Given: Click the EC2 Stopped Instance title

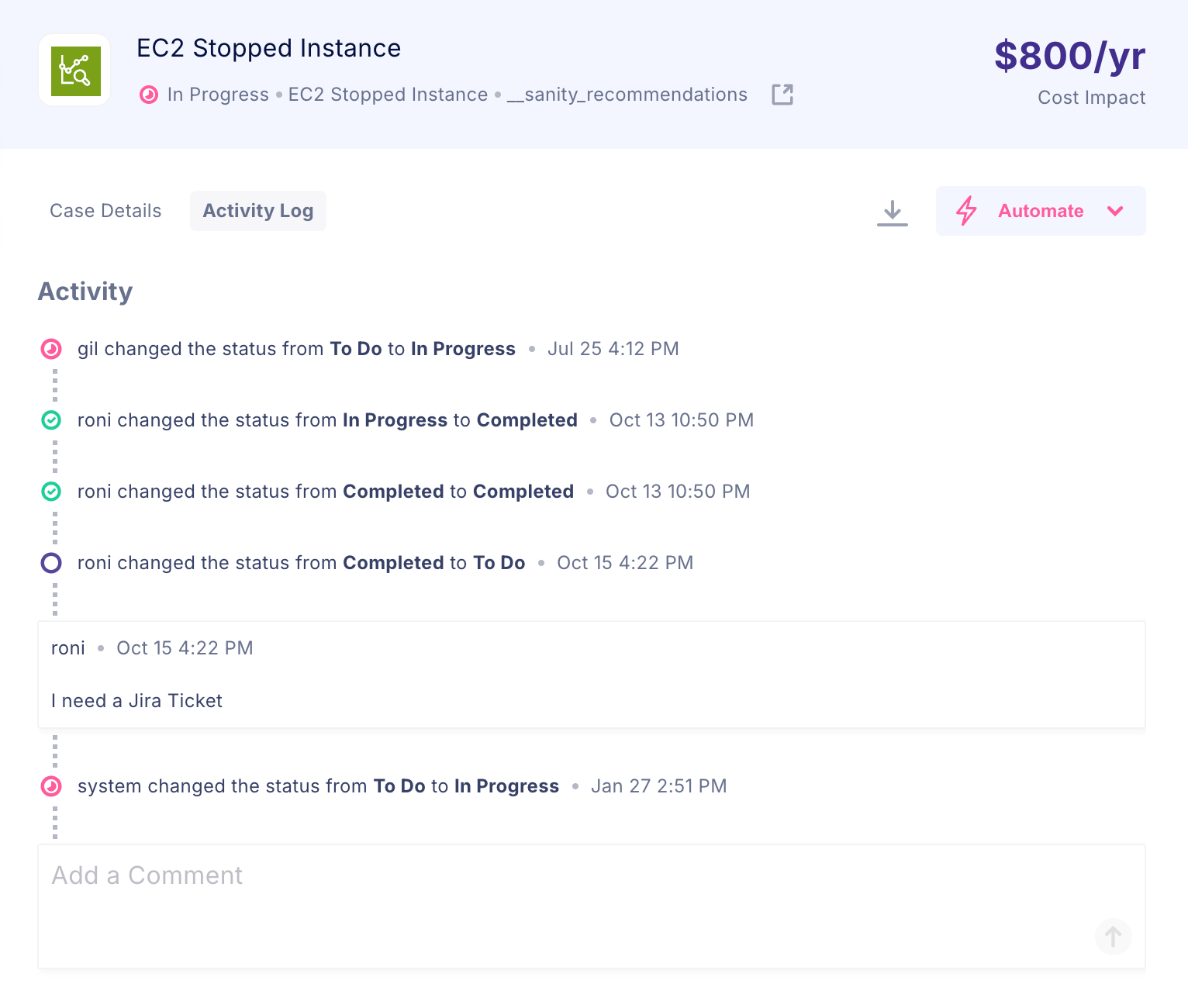Looking at the screenshot, I should [268, 48].
